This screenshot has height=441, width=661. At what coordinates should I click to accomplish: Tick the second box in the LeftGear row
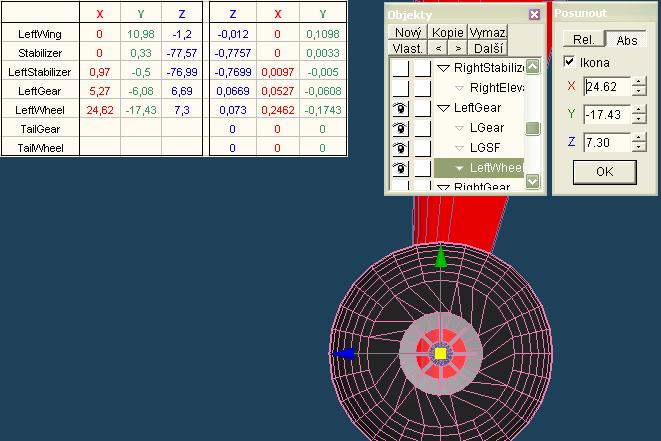(x=422, y=108)
